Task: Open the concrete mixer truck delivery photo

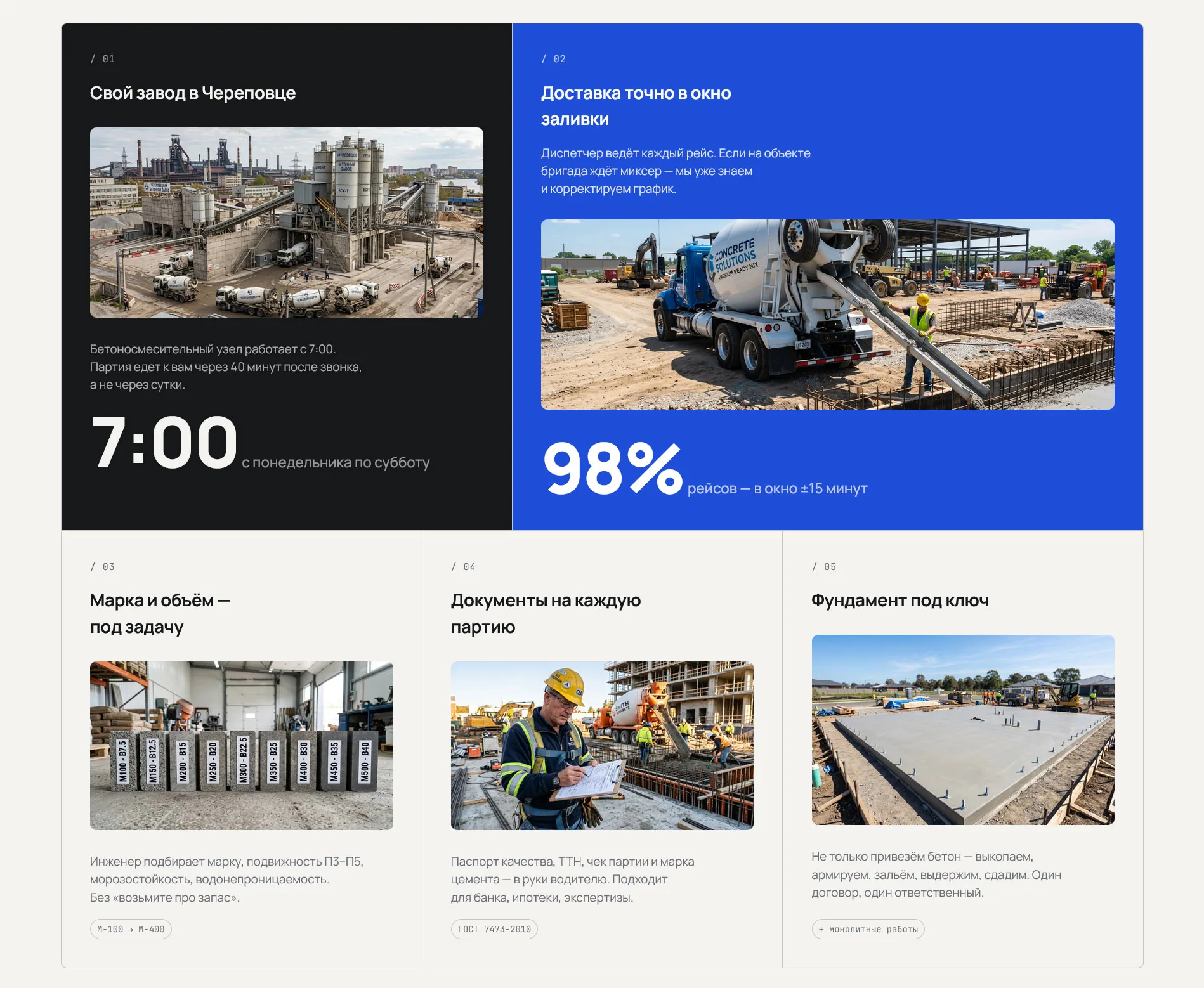Action: point(827,315)
